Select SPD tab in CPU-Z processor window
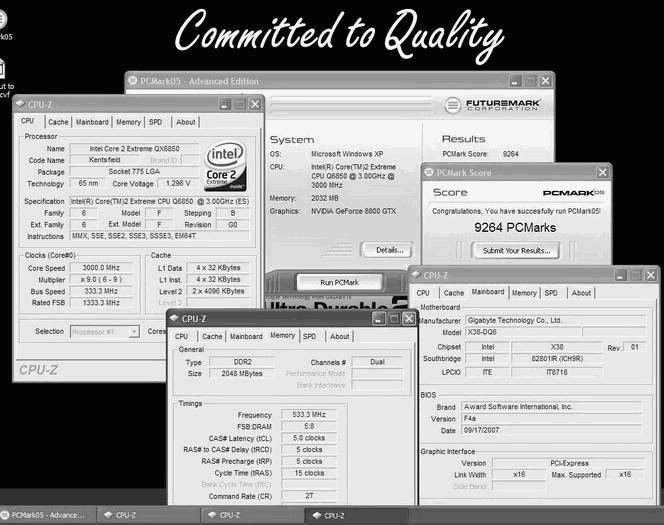Image resolution: width=664 pixels, height=525 pixels. pyautogui.click(x=155, y=122)
